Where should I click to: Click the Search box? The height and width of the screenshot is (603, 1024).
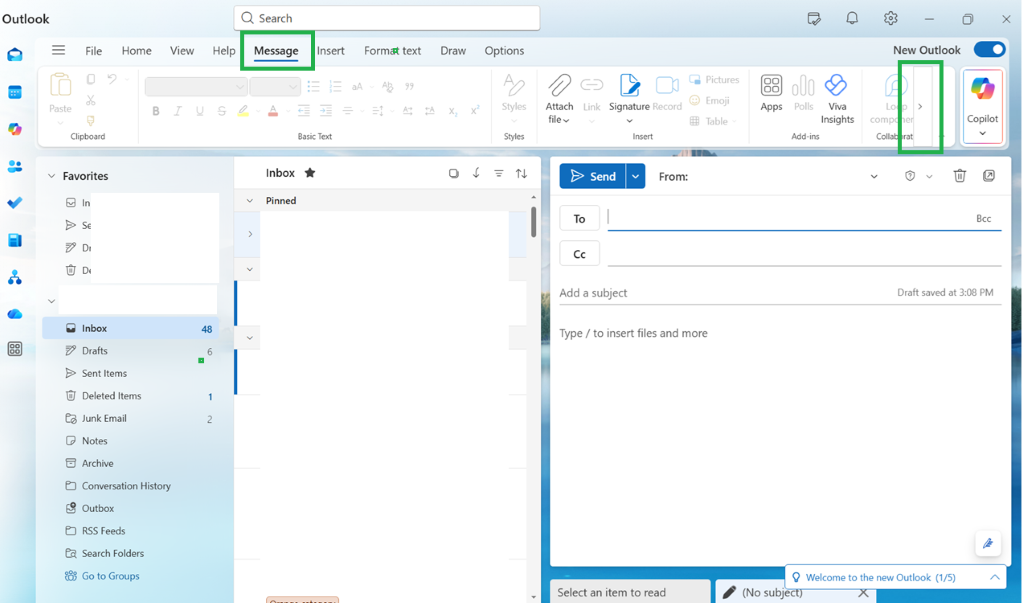point(387,18)
